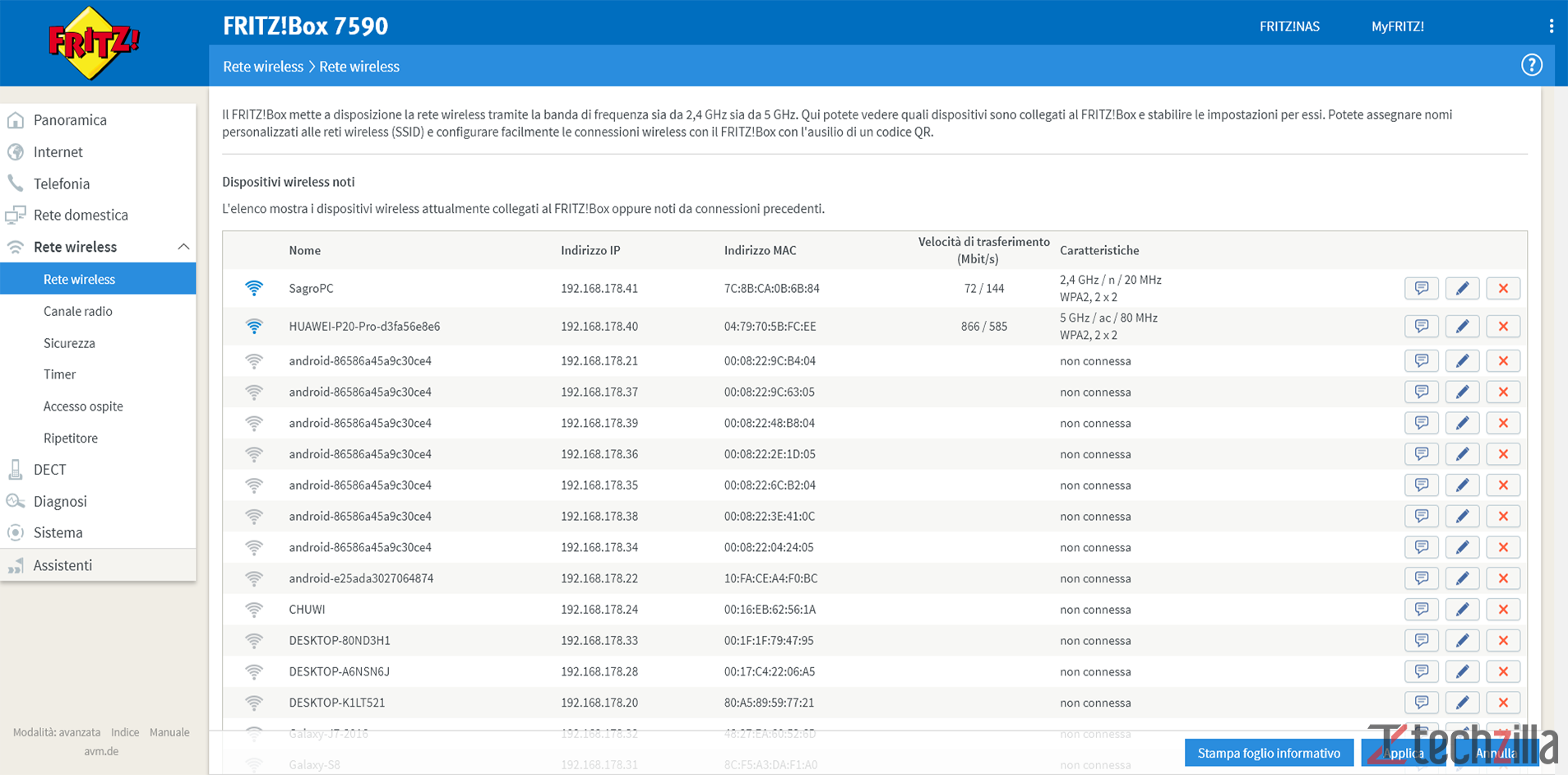The height and width of the screenshot is (775, 1568).
Task: Click the Wi-Fi signal icon of HUAWEI-P20-Pro
Action: click(x=254, y=327)
